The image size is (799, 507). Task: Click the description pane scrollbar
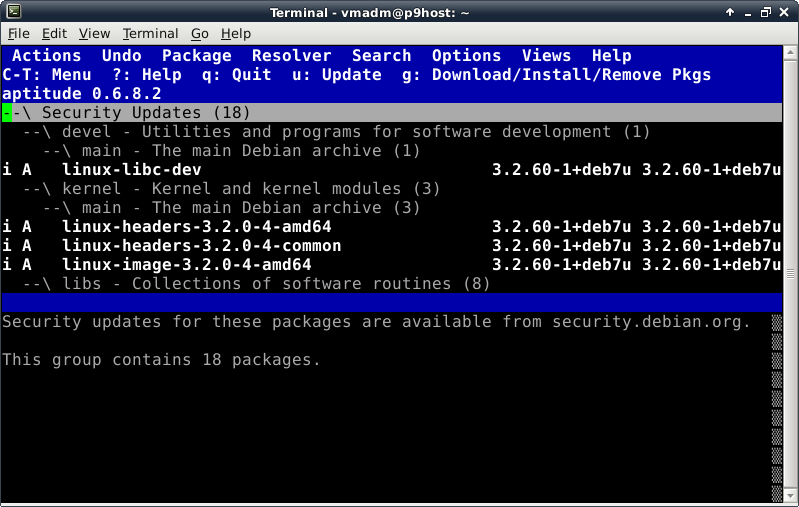pos(777,400)
